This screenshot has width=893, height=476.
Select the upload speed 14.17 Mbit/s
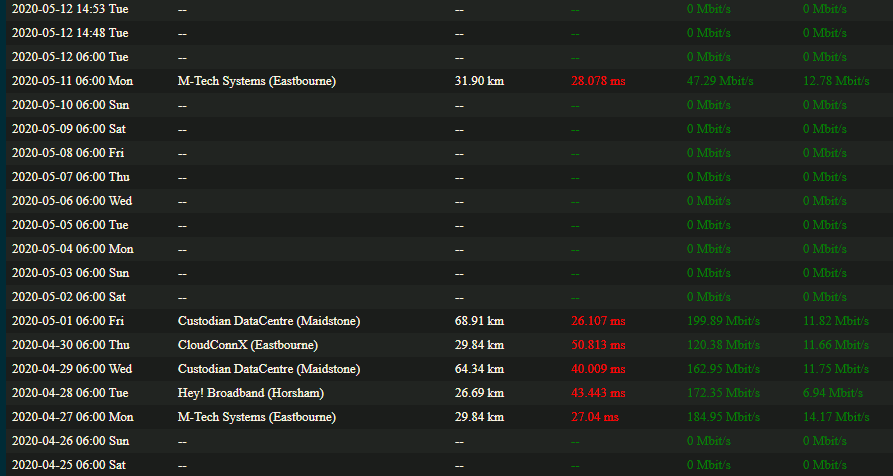(x=836, y=417)
